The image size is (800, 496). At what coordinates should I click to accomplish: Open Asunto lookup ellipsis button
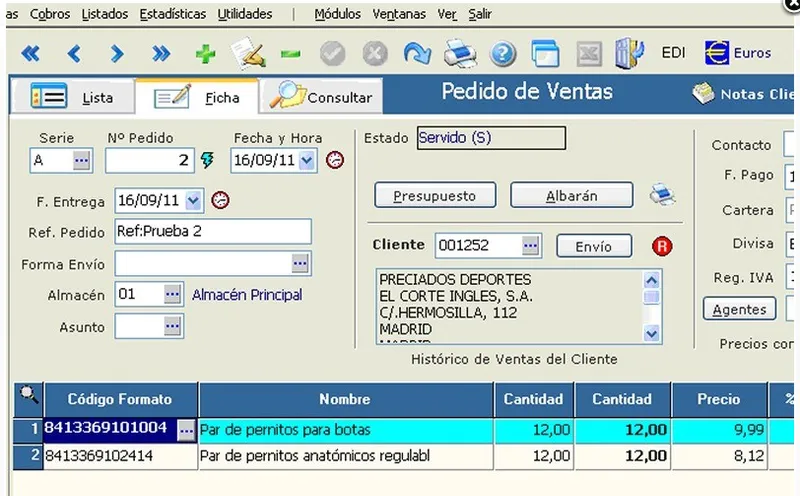click(x=172, y=326)
